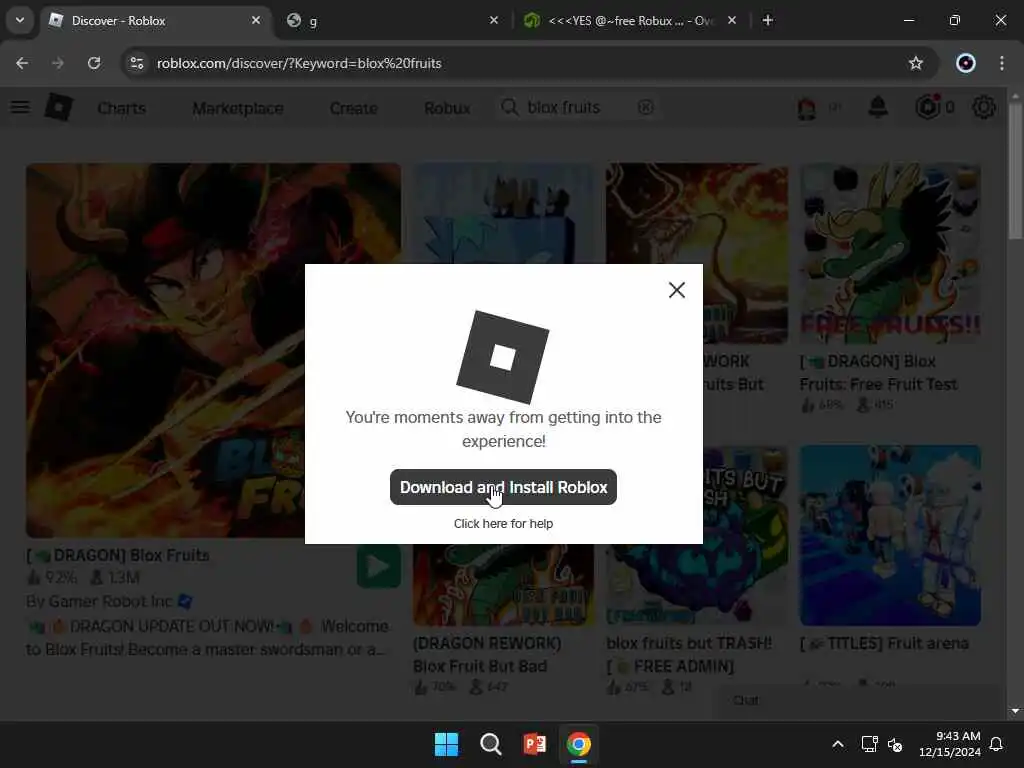Switch to the tab titled g
Image resolution: width=1024 pixels, height=768 pixels.
(x=392, y=21)
